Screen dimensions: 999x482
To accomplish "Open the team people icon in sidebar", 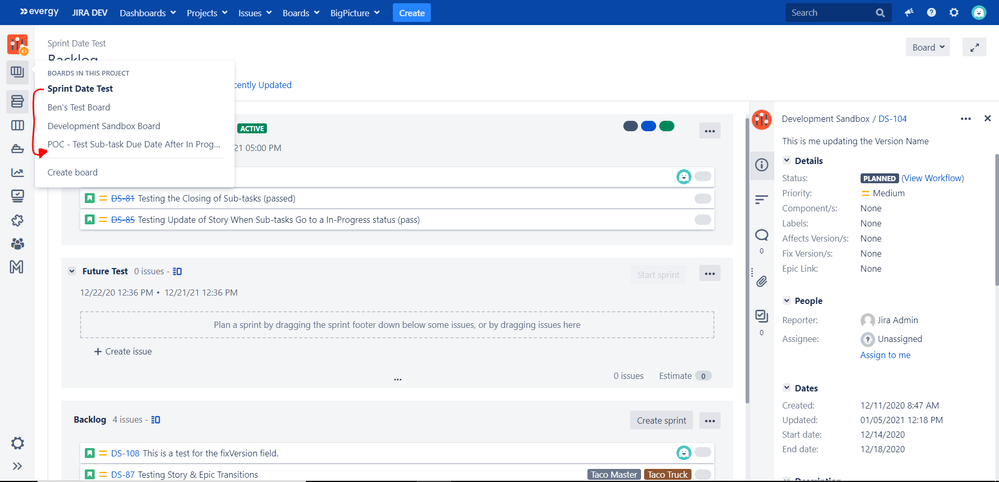I will tap(17, 244).
